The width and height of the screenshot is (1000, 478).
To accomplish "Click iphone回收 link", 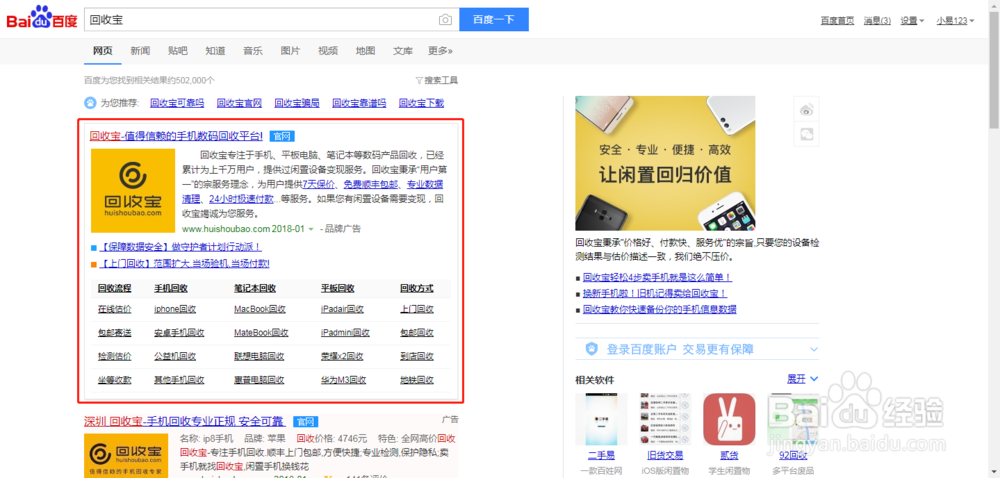I will point(175,309).
